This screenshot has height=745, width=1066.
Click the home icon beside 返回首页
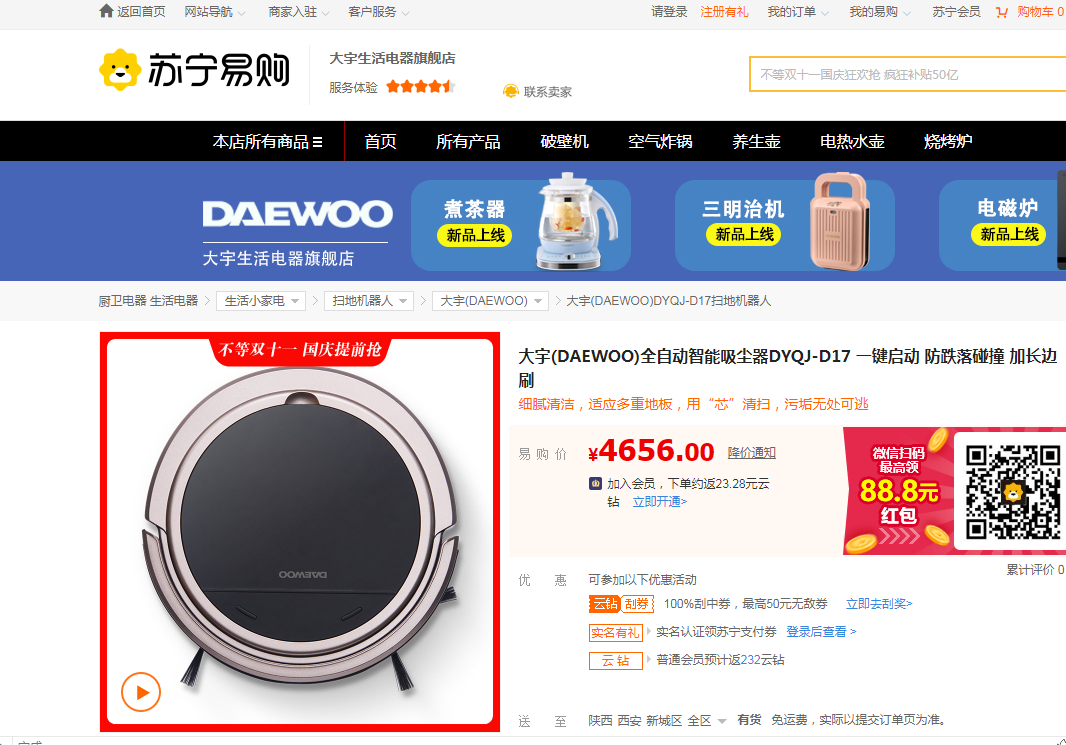[106, 11]
